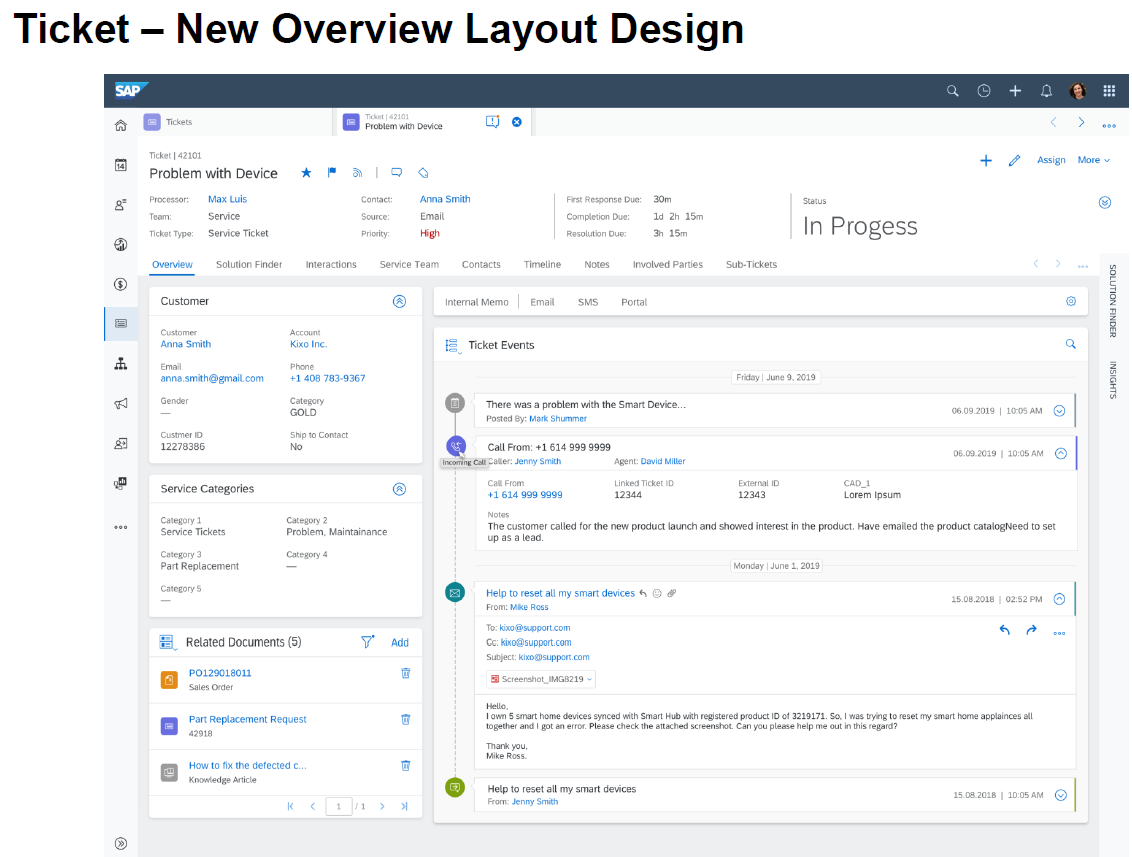This screenshot has width=1132, height=857.
Task: Click the page number input field
Action: (339, 806)
